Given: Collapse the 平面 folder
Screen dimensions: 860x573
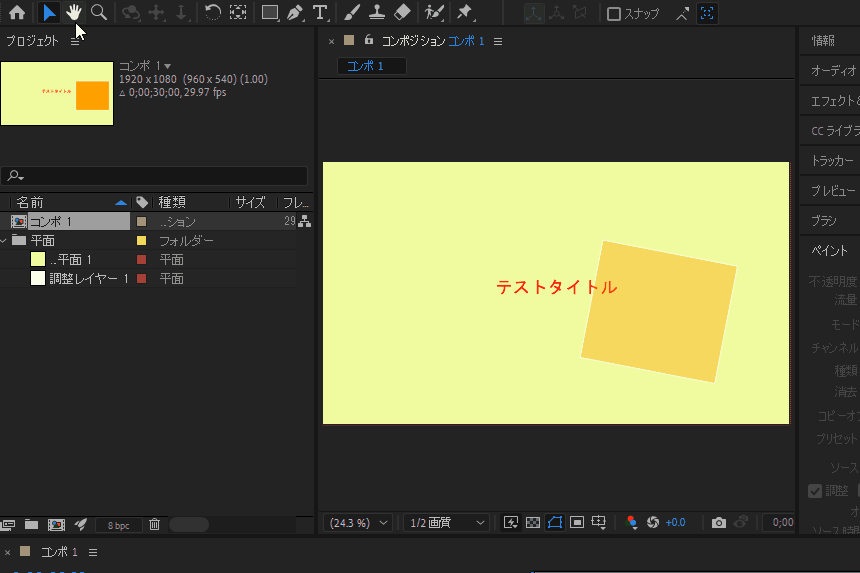Looking at the screenshot, I should [4, 240].
